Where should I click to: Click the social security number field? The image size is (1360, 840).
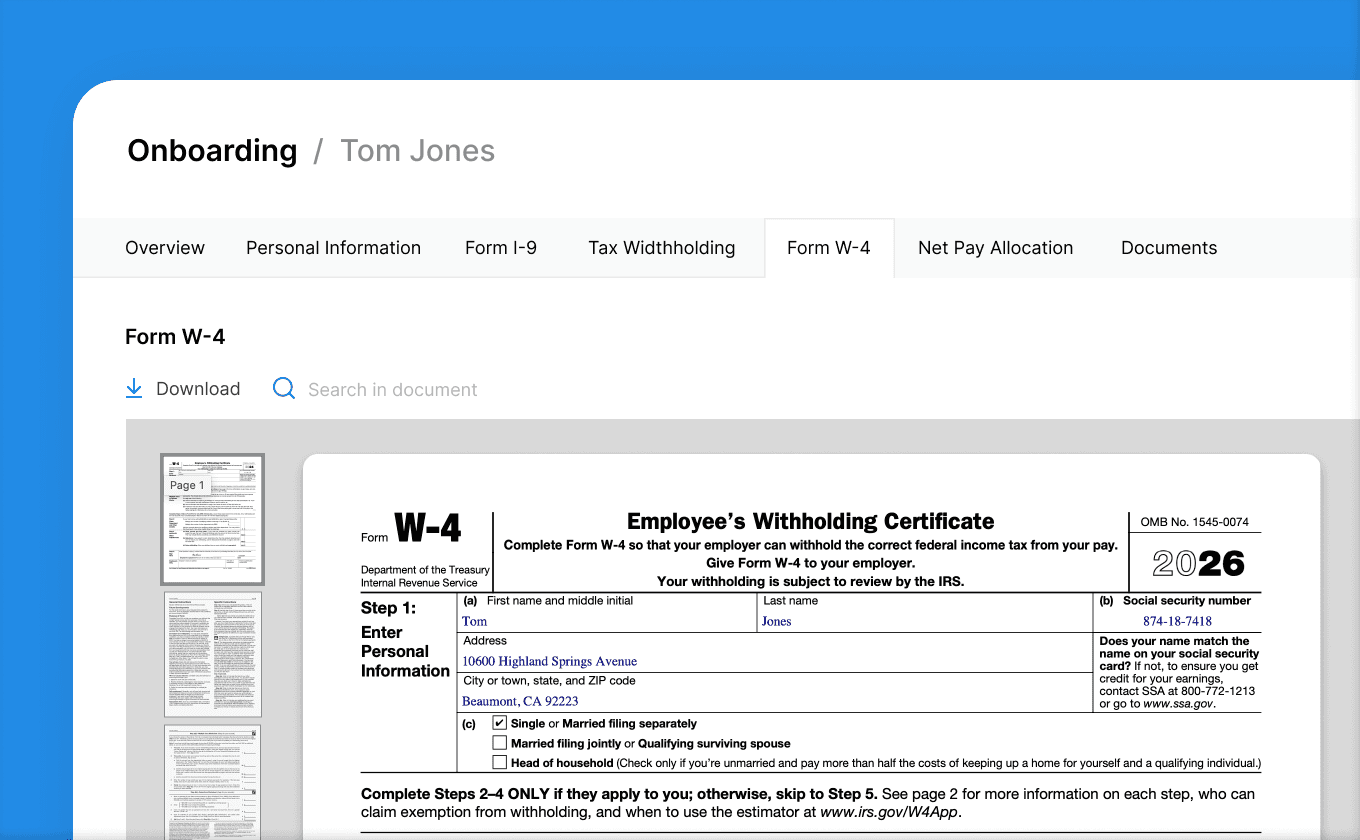pos(1176,621)
